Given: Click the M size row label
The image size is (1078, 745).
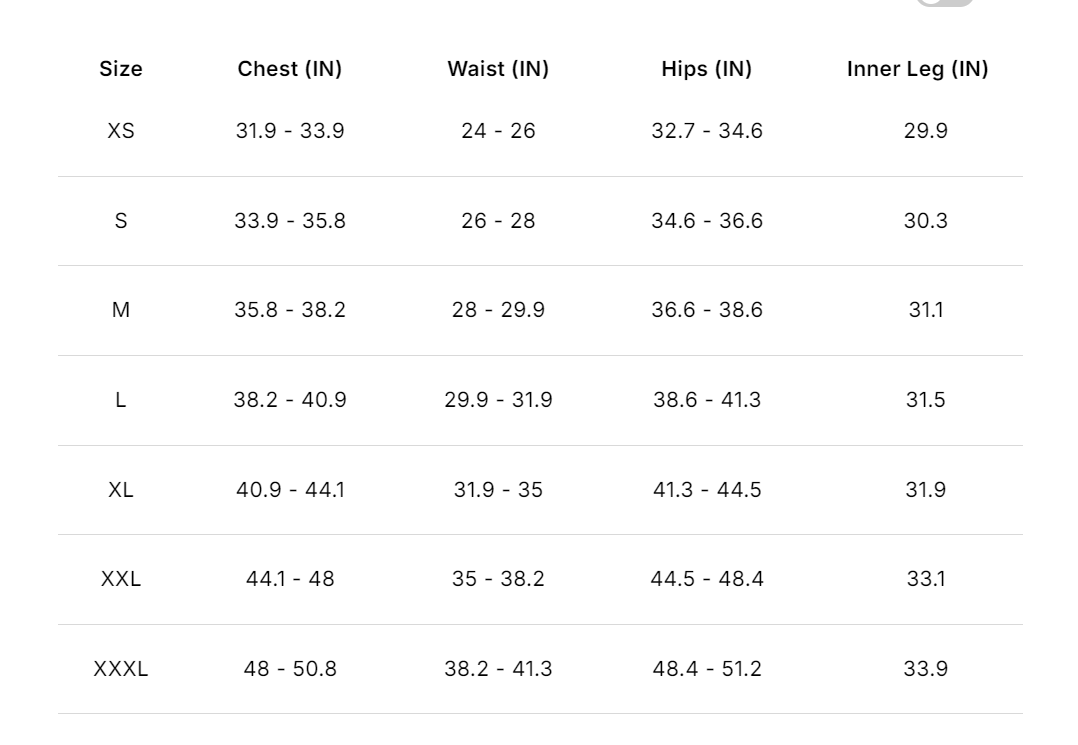Looking at the screenshot, I should coord(121,310).
